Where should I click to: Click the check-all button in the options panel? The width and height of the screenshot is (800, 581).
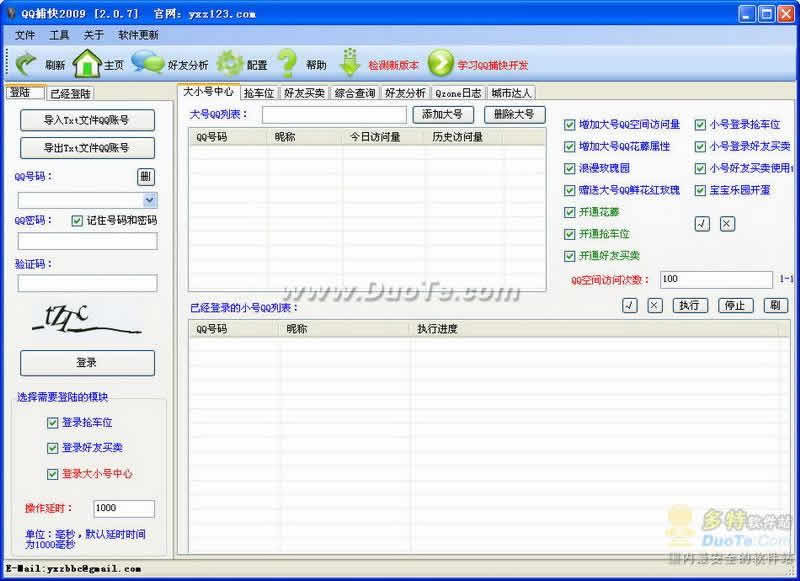click(702, 223)
